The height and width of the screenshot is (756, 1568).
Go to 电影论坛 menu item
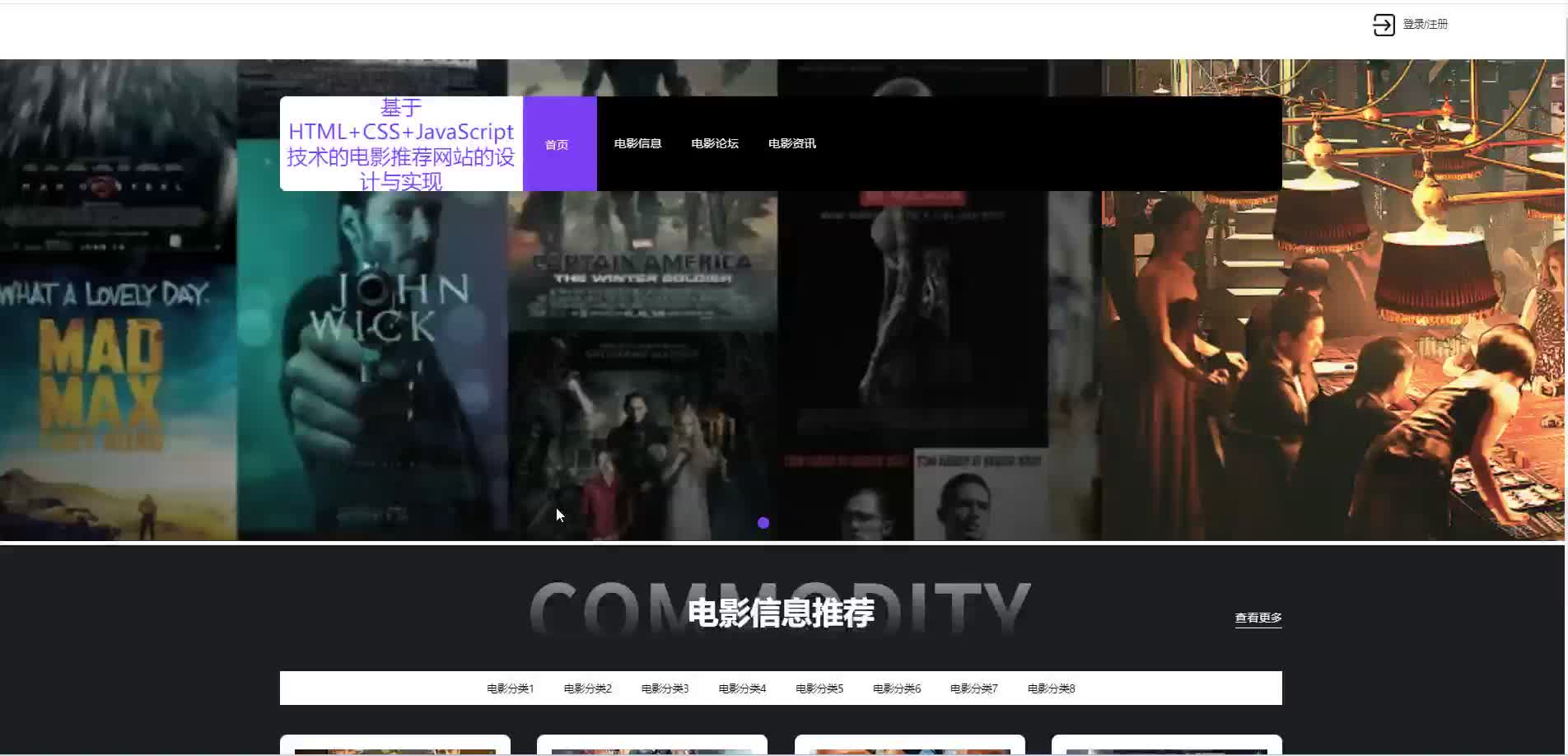(715, 143)
